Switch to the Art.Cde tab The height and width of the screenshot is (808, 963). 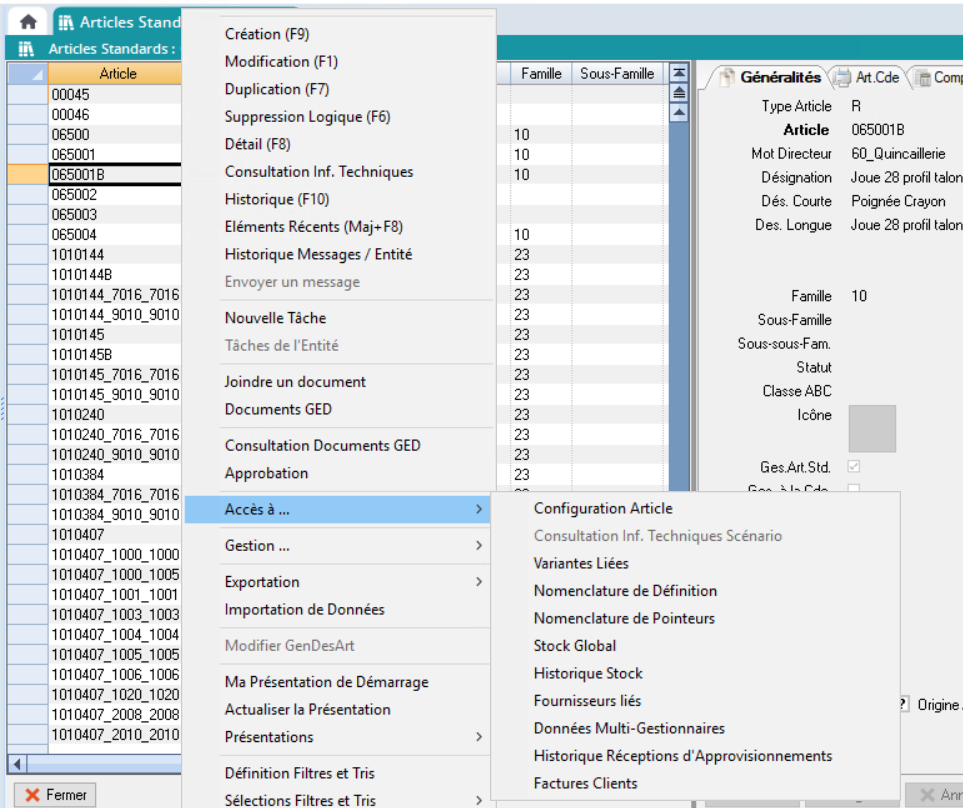[869, 77]
